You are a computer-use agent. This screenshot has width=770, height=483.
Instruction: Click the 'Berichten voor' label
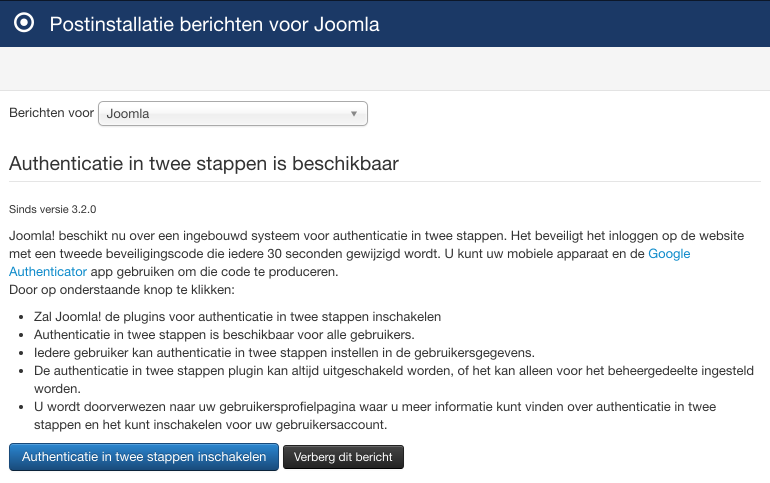[51, 113]
